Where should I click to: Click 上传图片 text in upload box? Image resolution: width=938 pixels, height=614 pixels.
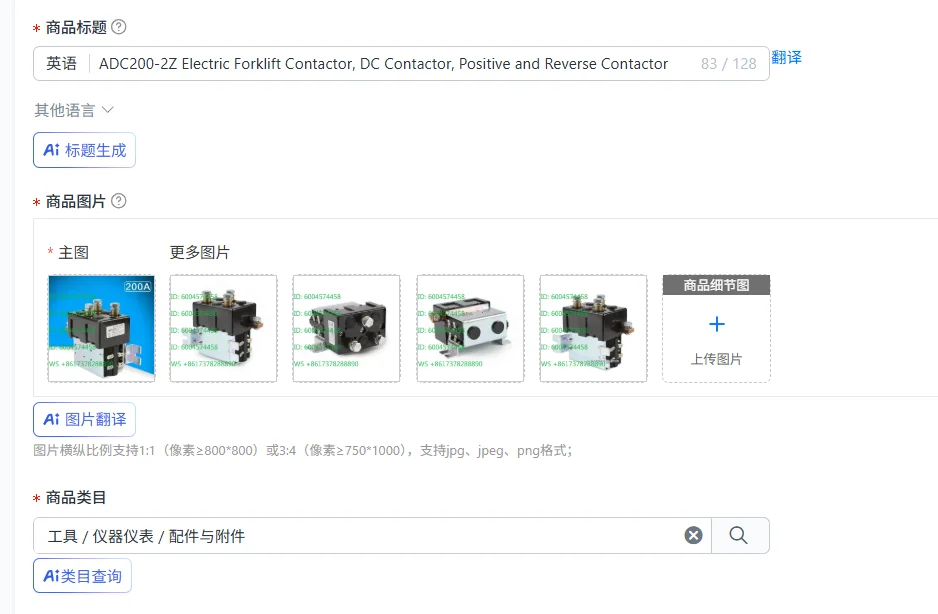(x=717, y=359)
